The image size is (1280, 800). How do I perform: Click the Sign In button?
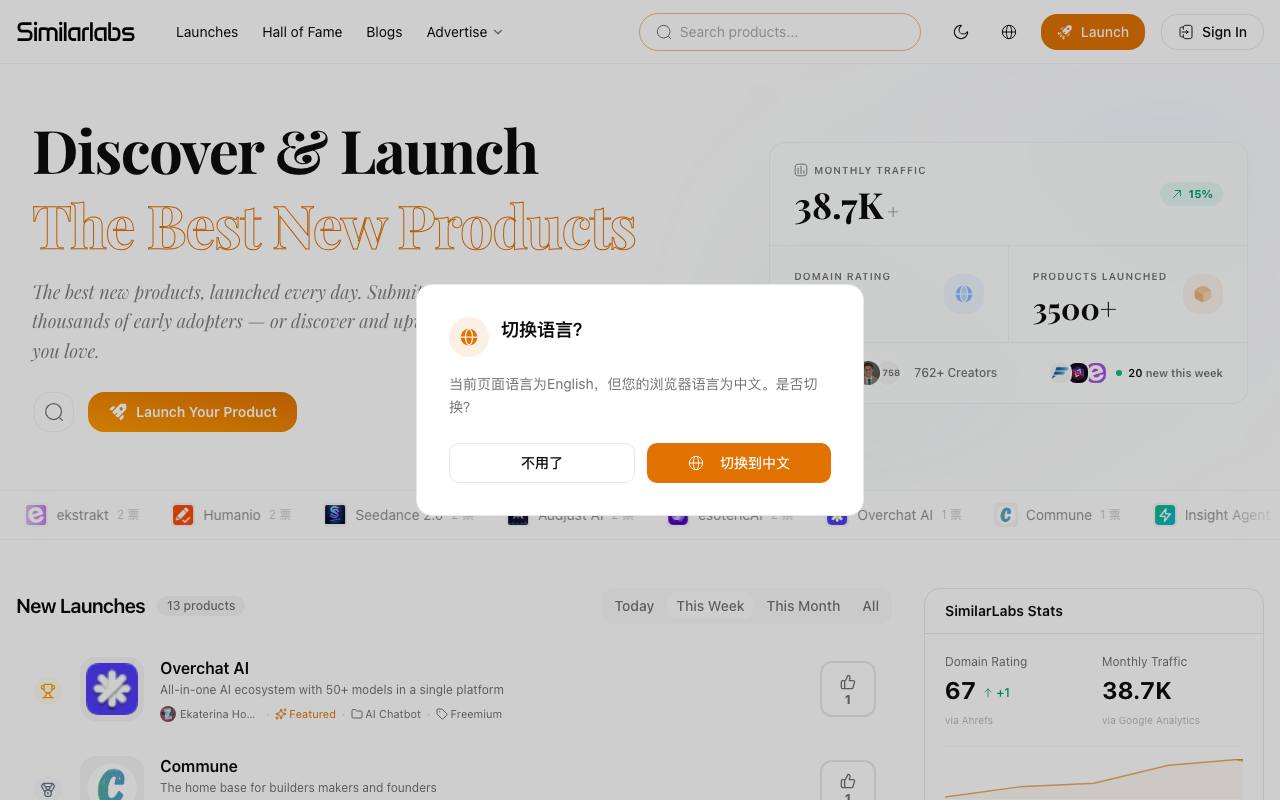(1212, 32)
